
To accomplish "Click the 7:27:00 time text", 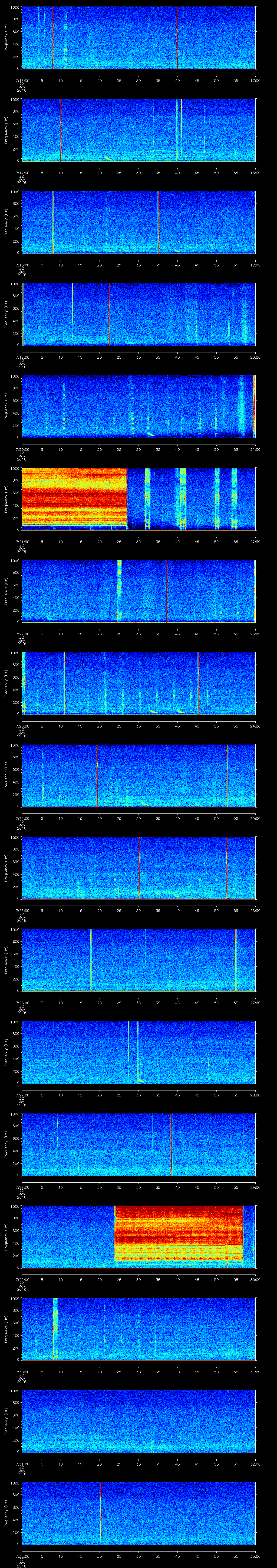I will tap(22, 1095).
